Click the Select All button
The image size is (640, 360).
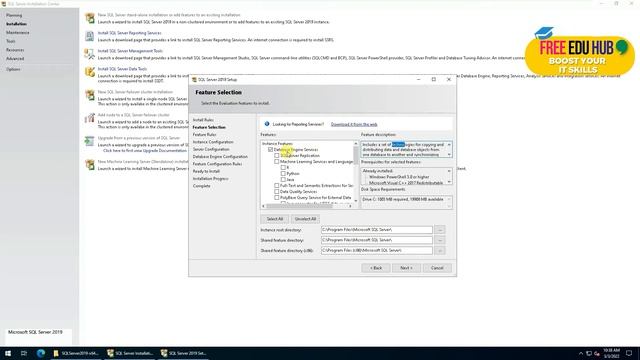tap(275, 219)
